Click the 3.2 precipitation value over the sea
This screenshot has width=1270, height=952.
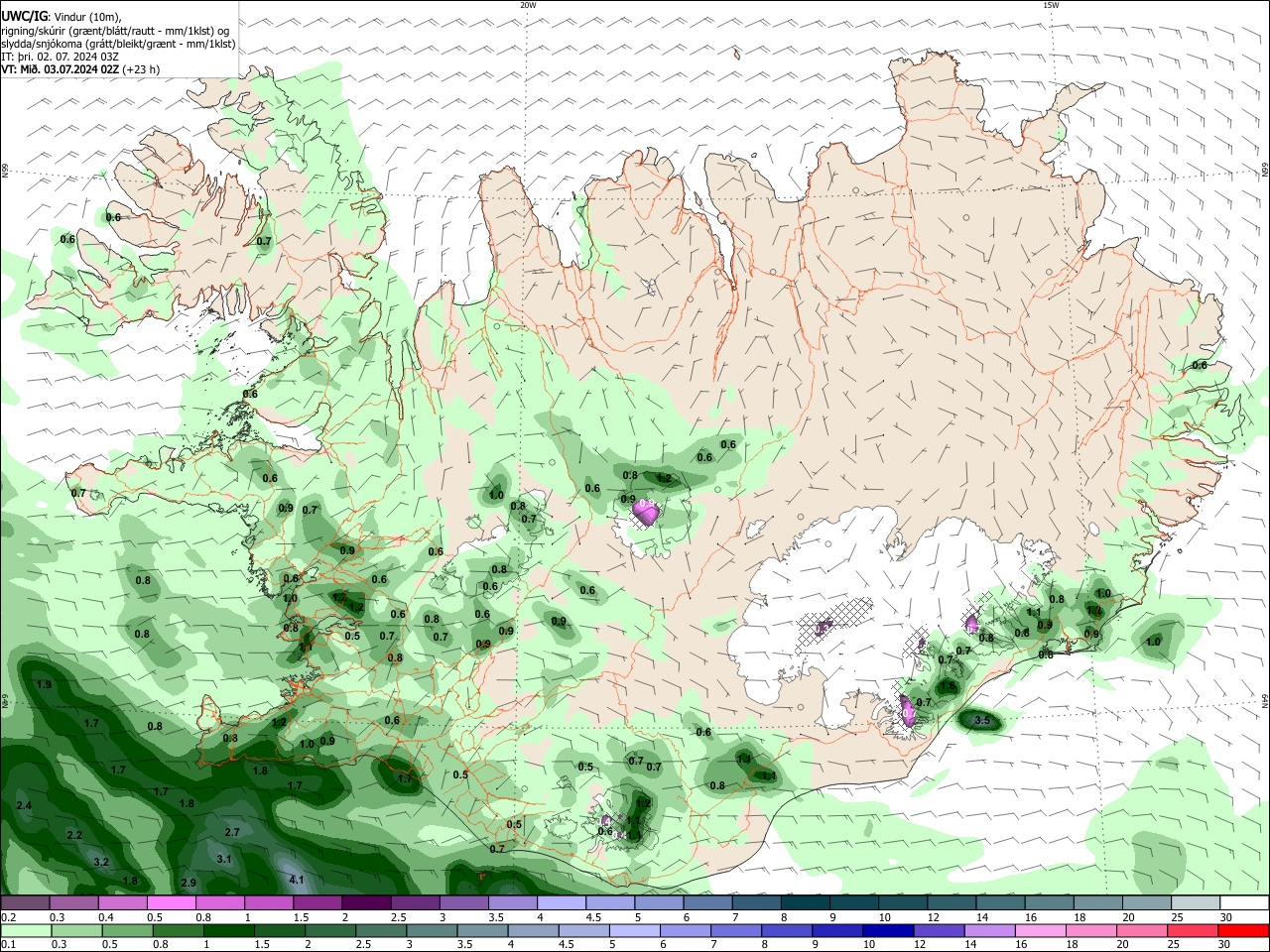(100, 862)
